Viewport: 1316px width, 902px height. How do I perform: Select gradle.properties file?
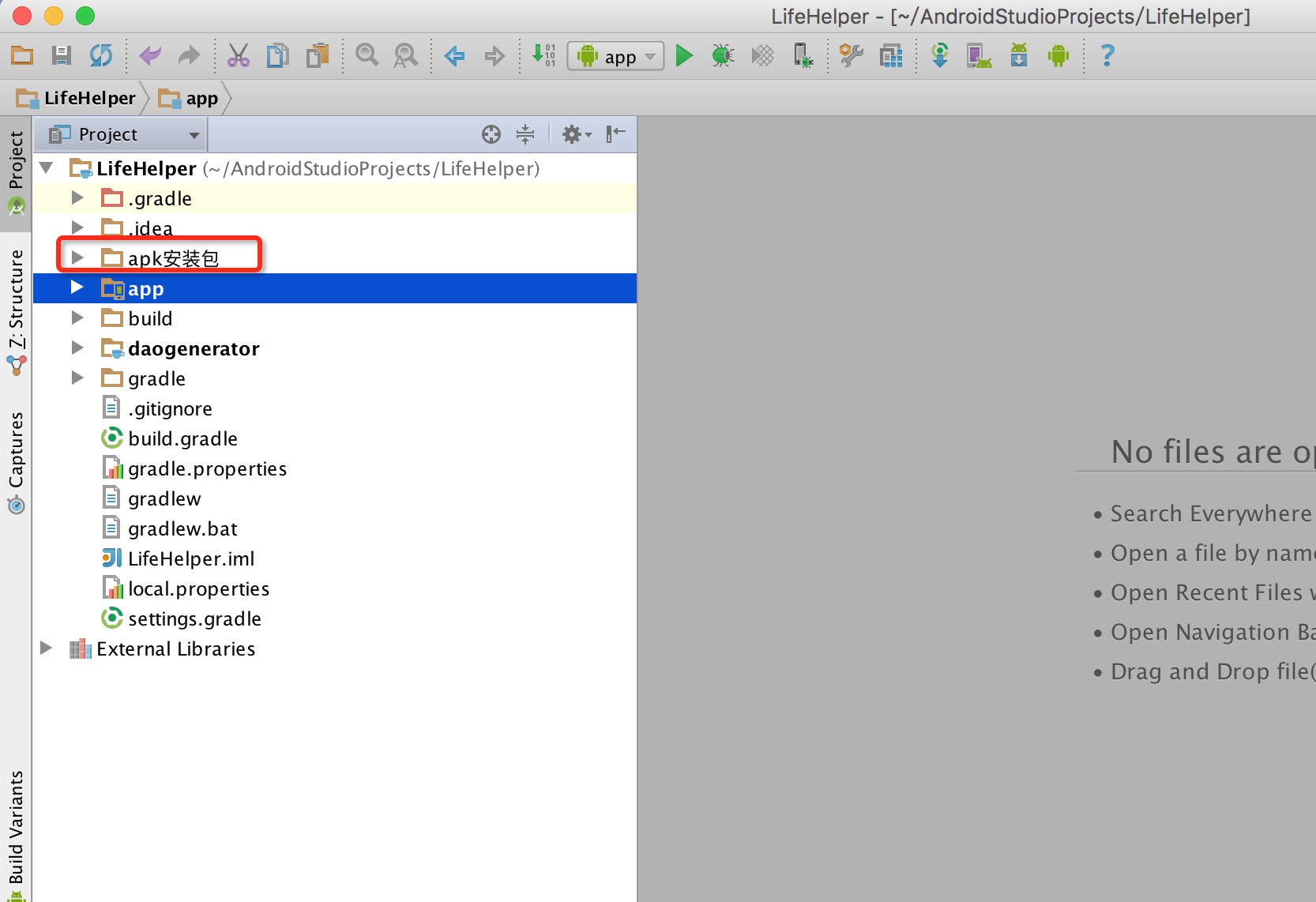pos(335,468)
